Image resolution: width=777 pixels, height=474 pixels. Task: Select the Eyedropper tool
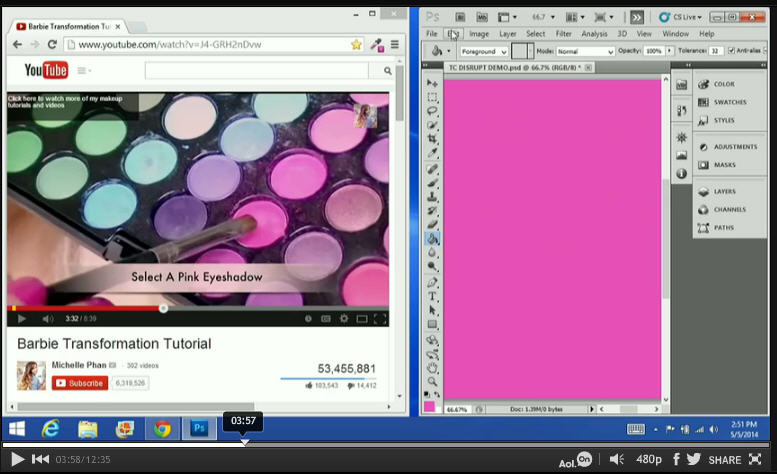point(432,153)
